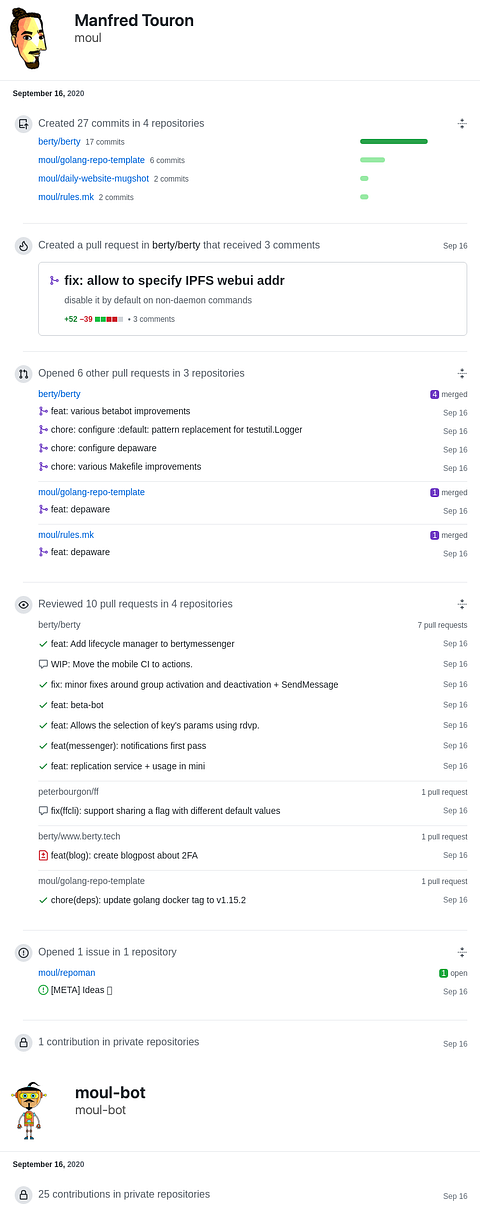This screenshot has height=1232, width=480.
Task: Open feat: various betabot improvements pull request
Action: [120, 411]
